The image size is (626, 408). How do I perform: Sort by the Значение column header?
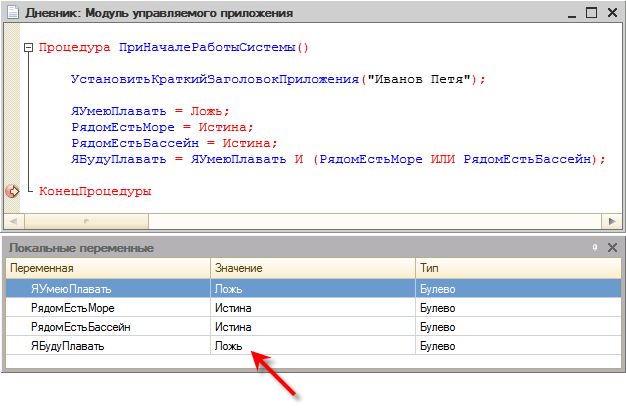(313, 268)
